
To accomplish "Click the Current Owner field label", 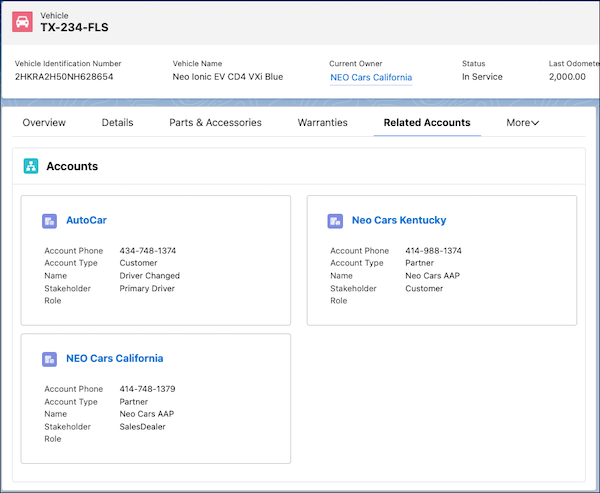I will pyautogui.click(x=355, y=64).
